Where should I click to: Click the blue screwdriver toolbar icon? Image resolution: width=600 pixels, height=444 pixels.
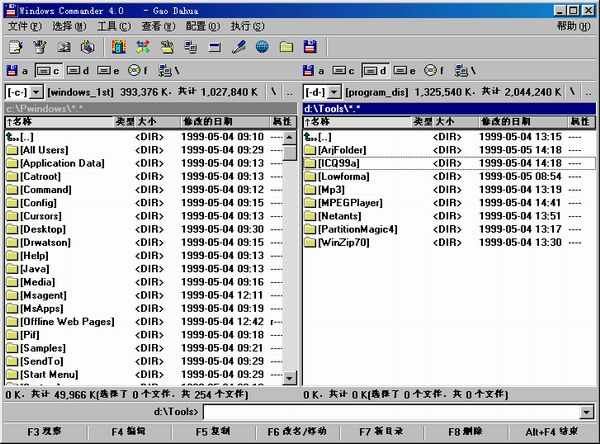coord(239,47)
